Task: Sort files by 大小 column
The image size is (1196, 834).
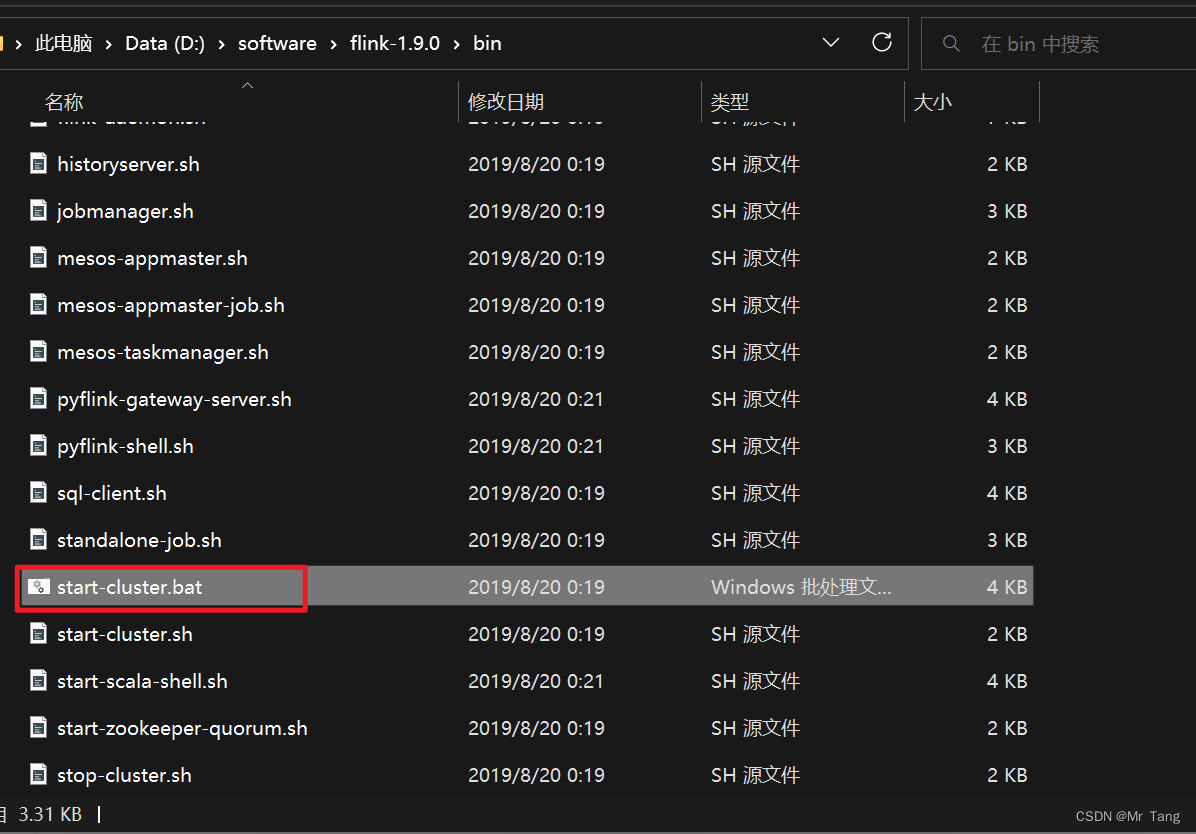Action: [x=933, y=101]
